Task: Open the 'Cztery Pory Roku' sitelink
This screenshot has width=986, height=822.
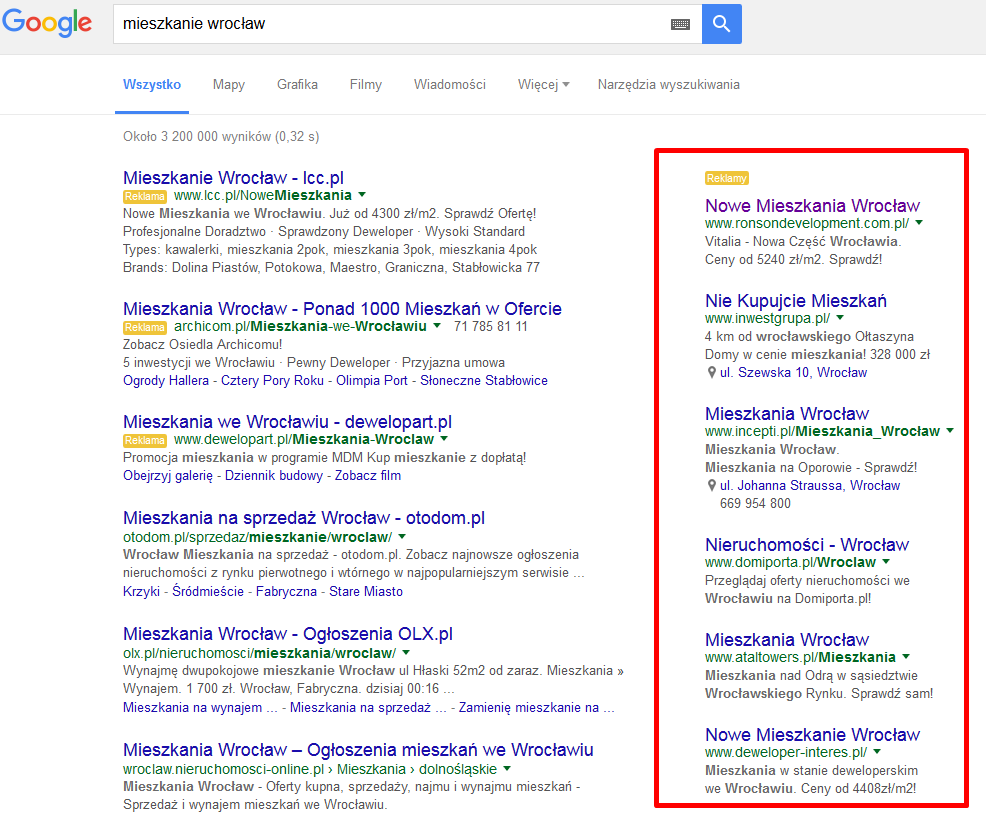Action: (x=272, y=380)
